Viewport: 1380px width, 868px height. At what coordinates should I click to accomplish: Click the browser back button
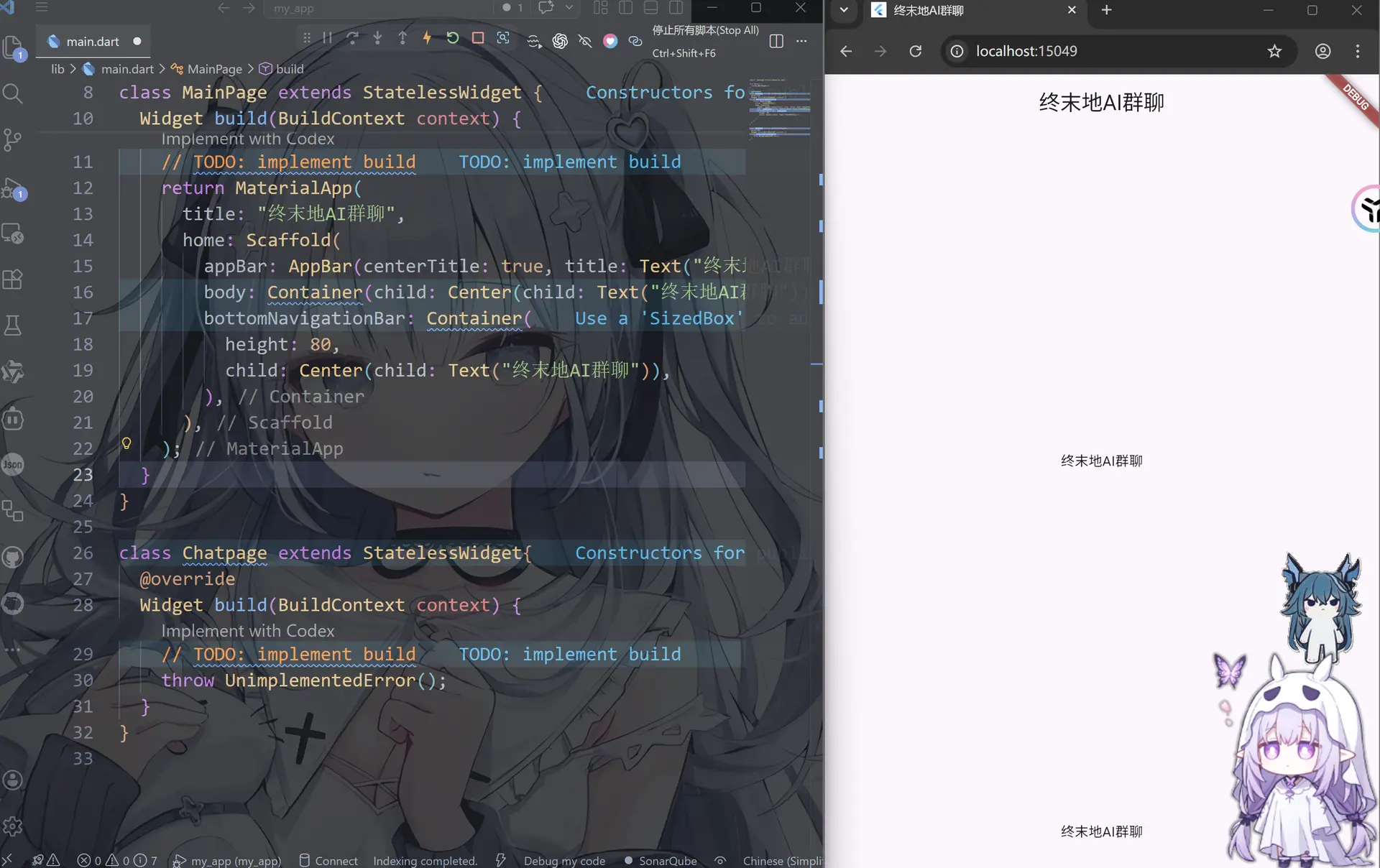(x=846, y=51)
